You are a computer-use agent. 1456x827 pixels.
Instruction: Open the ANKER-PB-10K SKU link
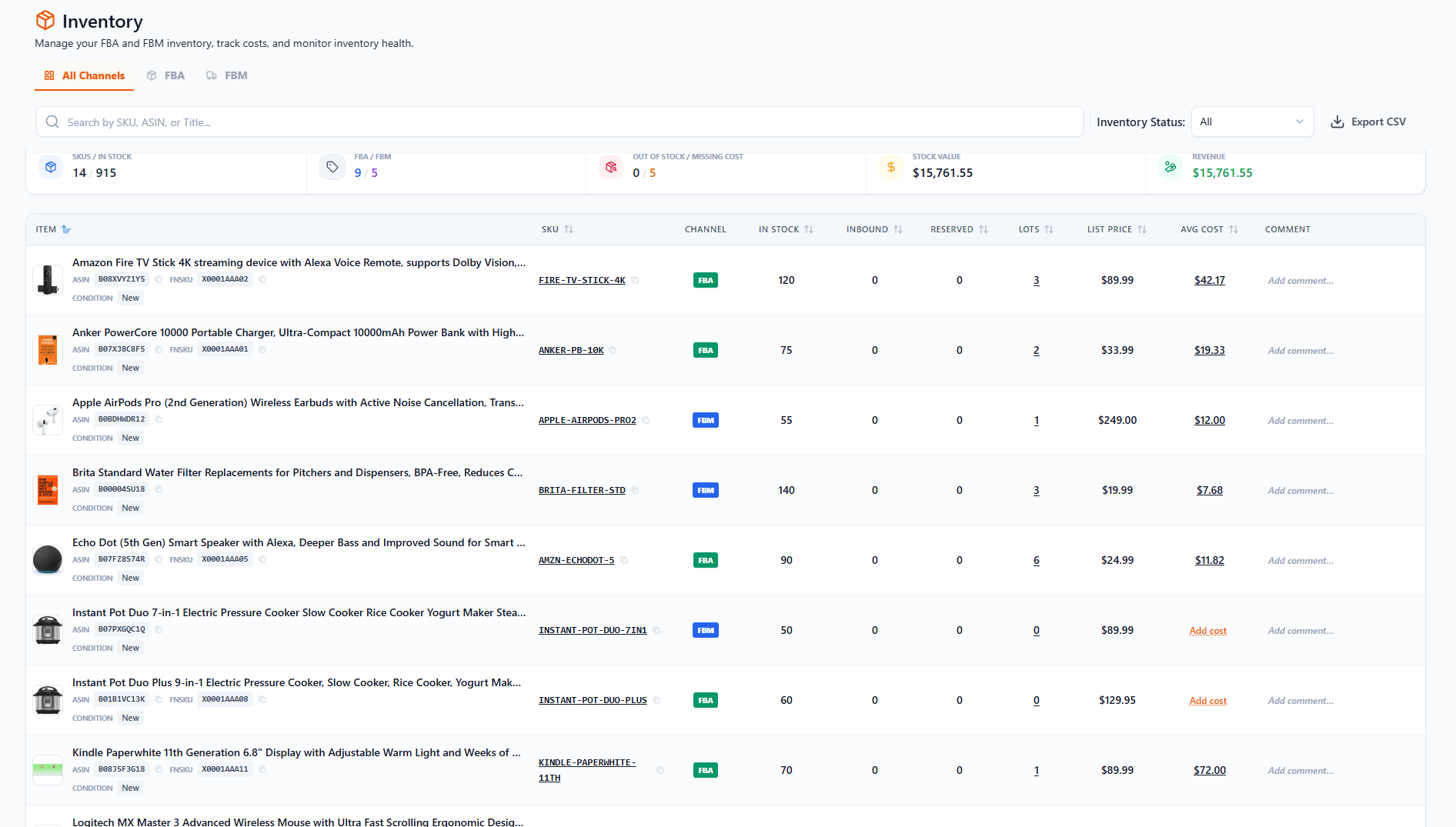click(571, 350)
